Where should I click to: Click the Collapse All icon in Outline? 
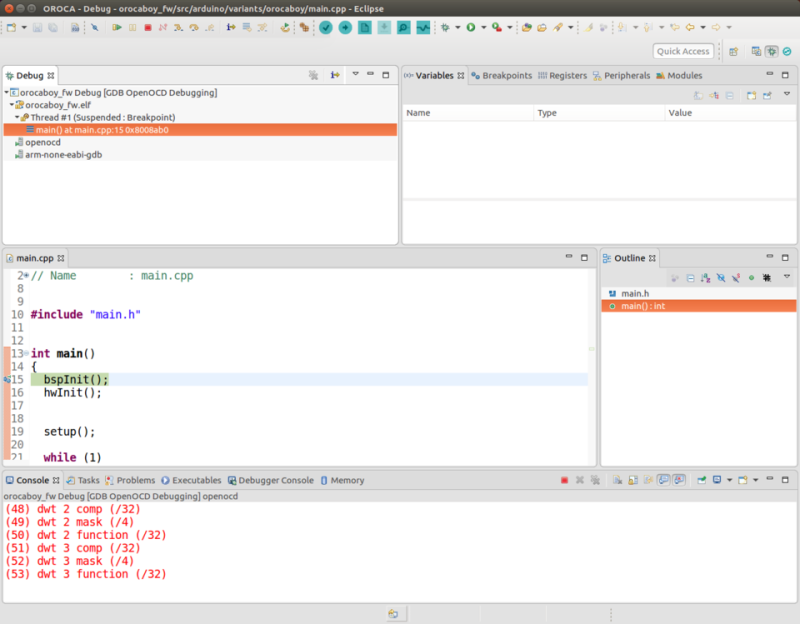(690, 278)
